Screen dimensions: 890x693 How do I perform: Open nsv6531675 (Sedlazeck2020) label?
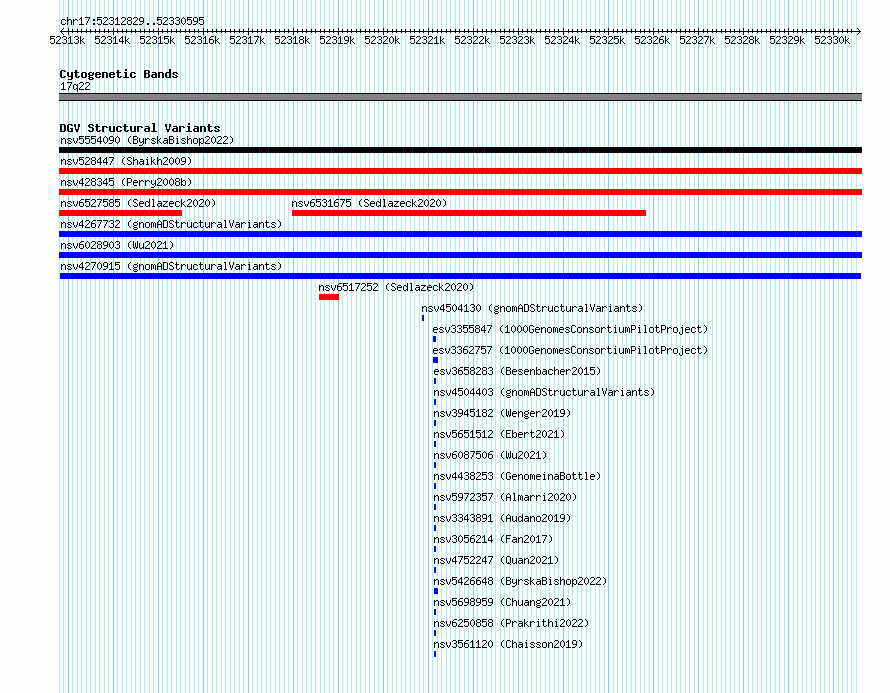click(x=370, y=203)
